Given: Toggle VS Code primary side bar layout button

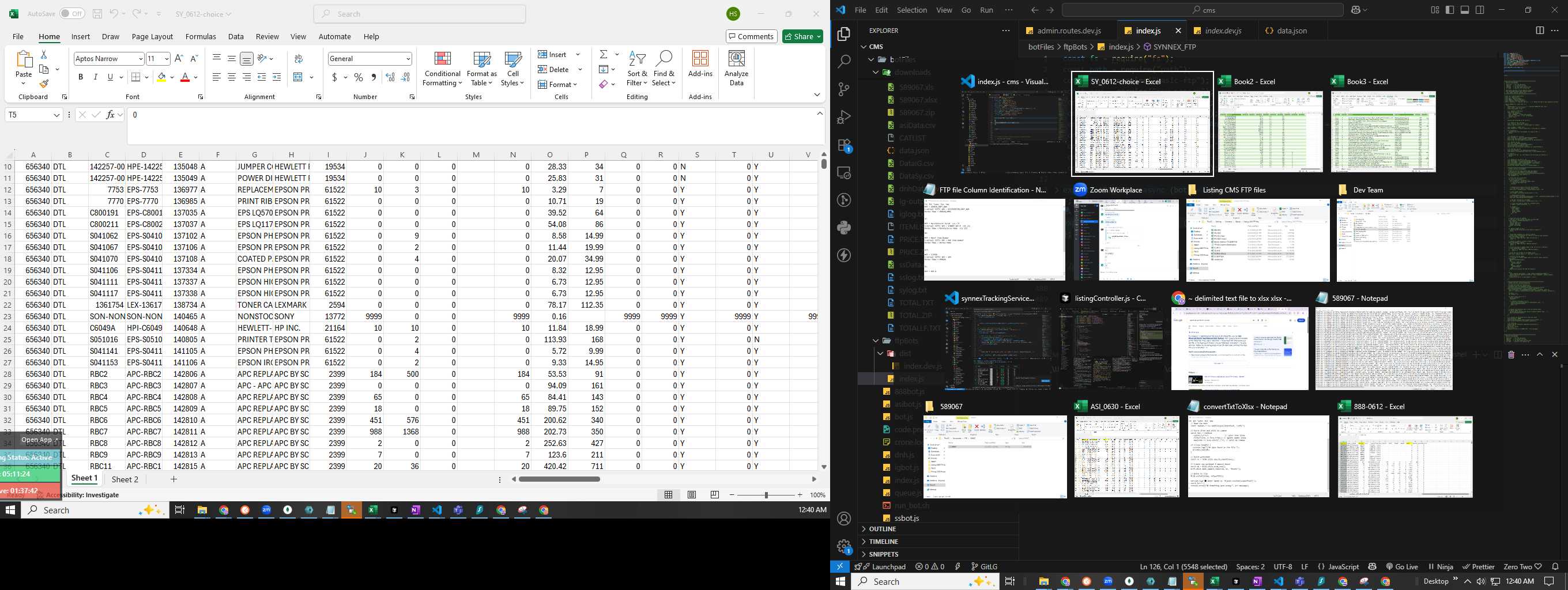Looking at the screenshot, I should pos(1450,10).
